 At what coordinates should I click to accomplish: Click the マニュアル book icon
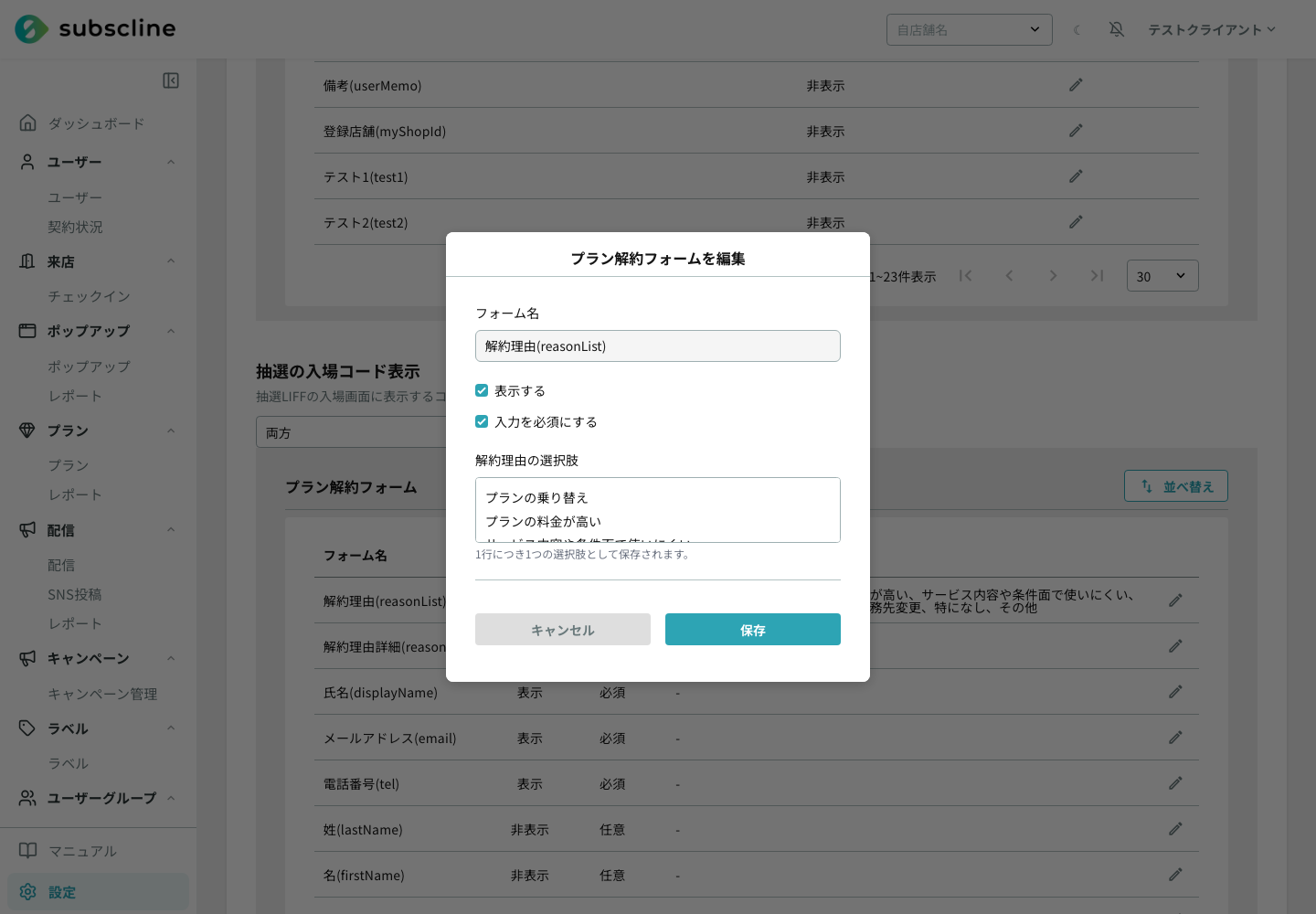(x=28, y=850)
